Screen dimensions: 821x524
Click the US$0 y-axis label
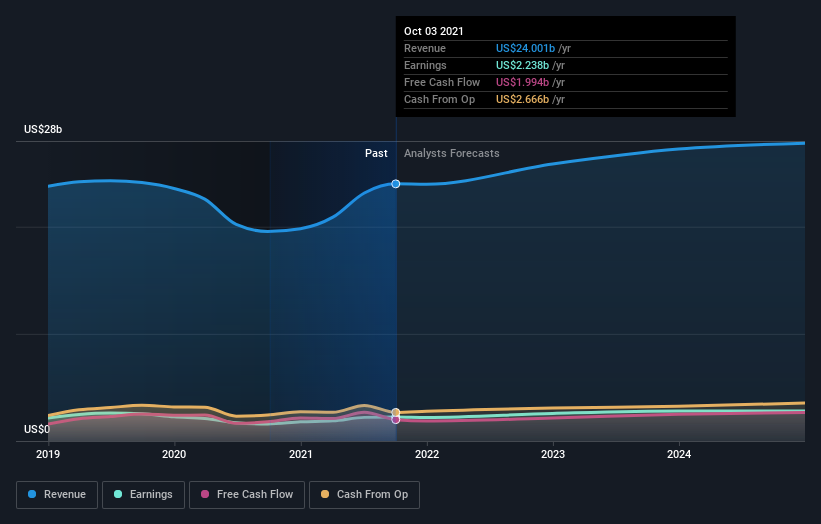[x=37, y=429]
